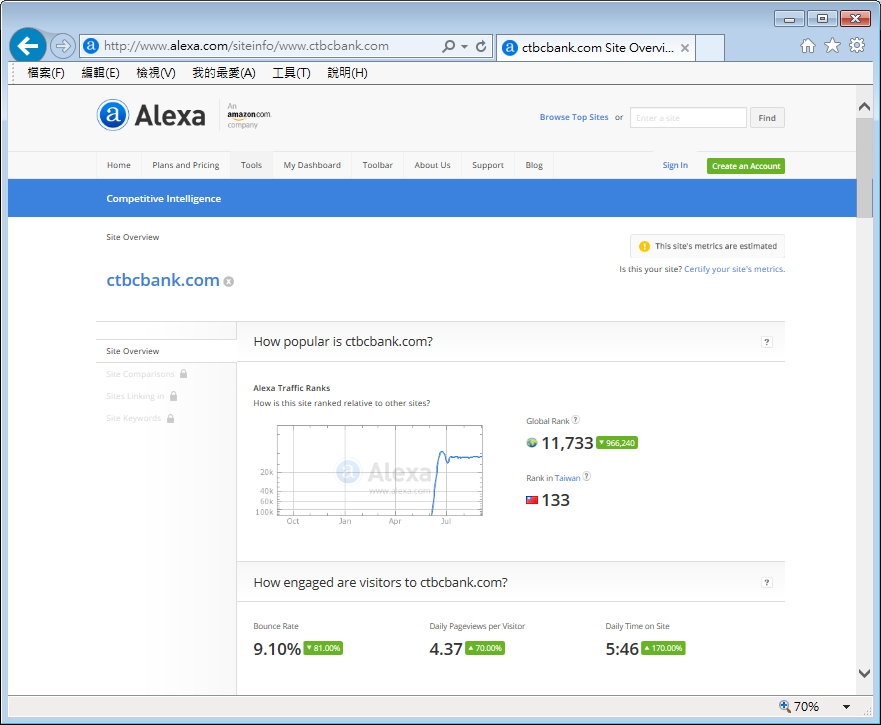881x725 pixels.
Task: Click lock icon next to Sites Linking In
Action: (174, 396)
